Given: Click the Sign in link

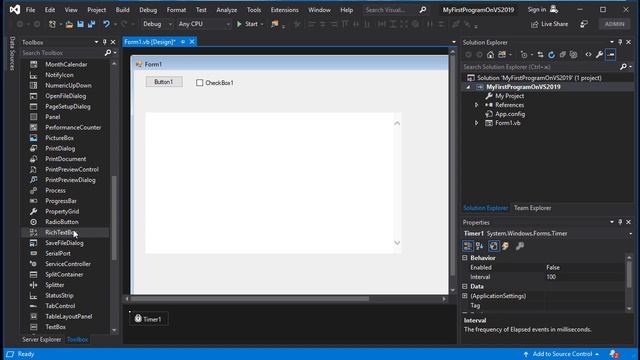Looking at the screenshot, I should click(x=536, y=10).
